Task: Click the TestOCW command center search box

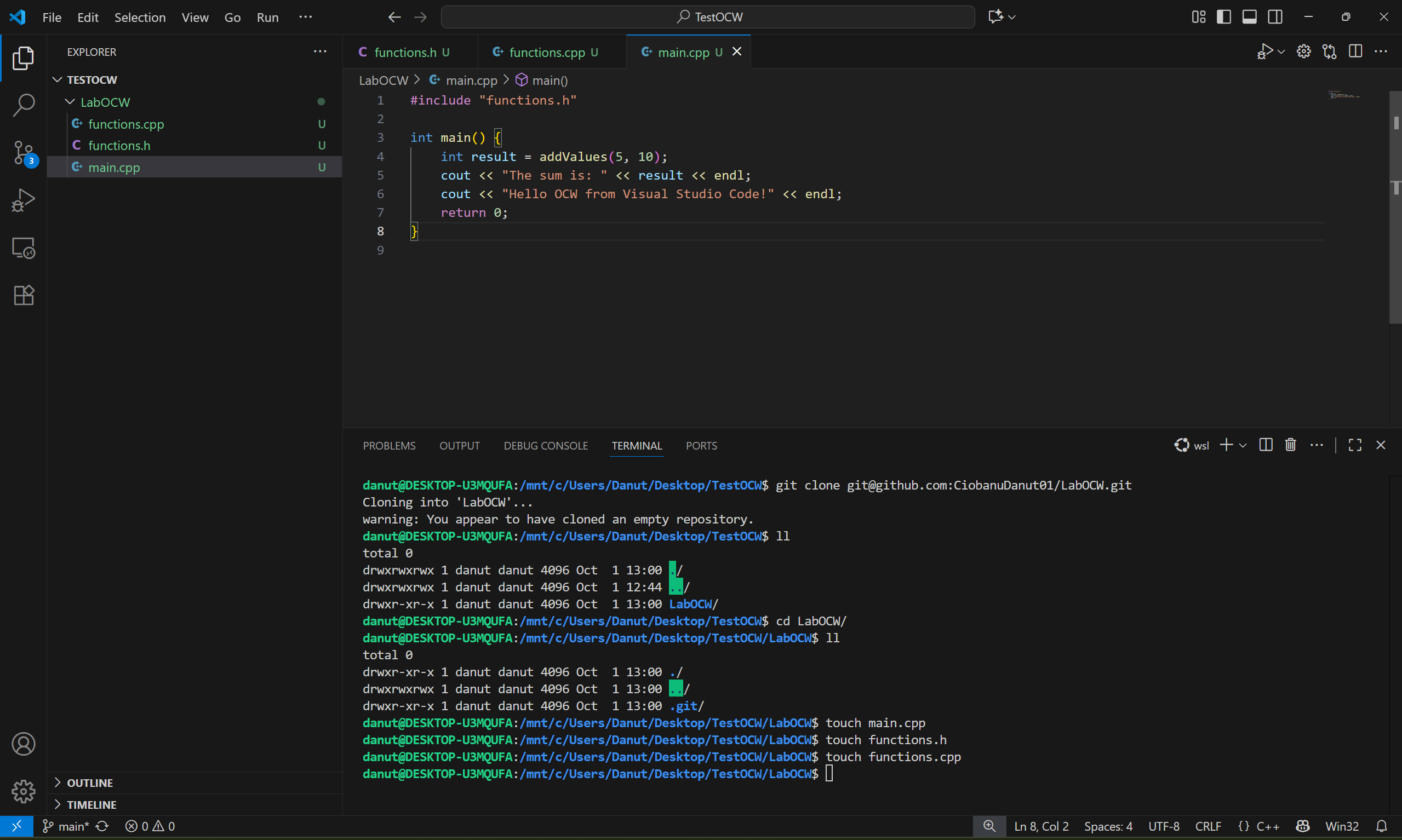Action: coord(707,17)
